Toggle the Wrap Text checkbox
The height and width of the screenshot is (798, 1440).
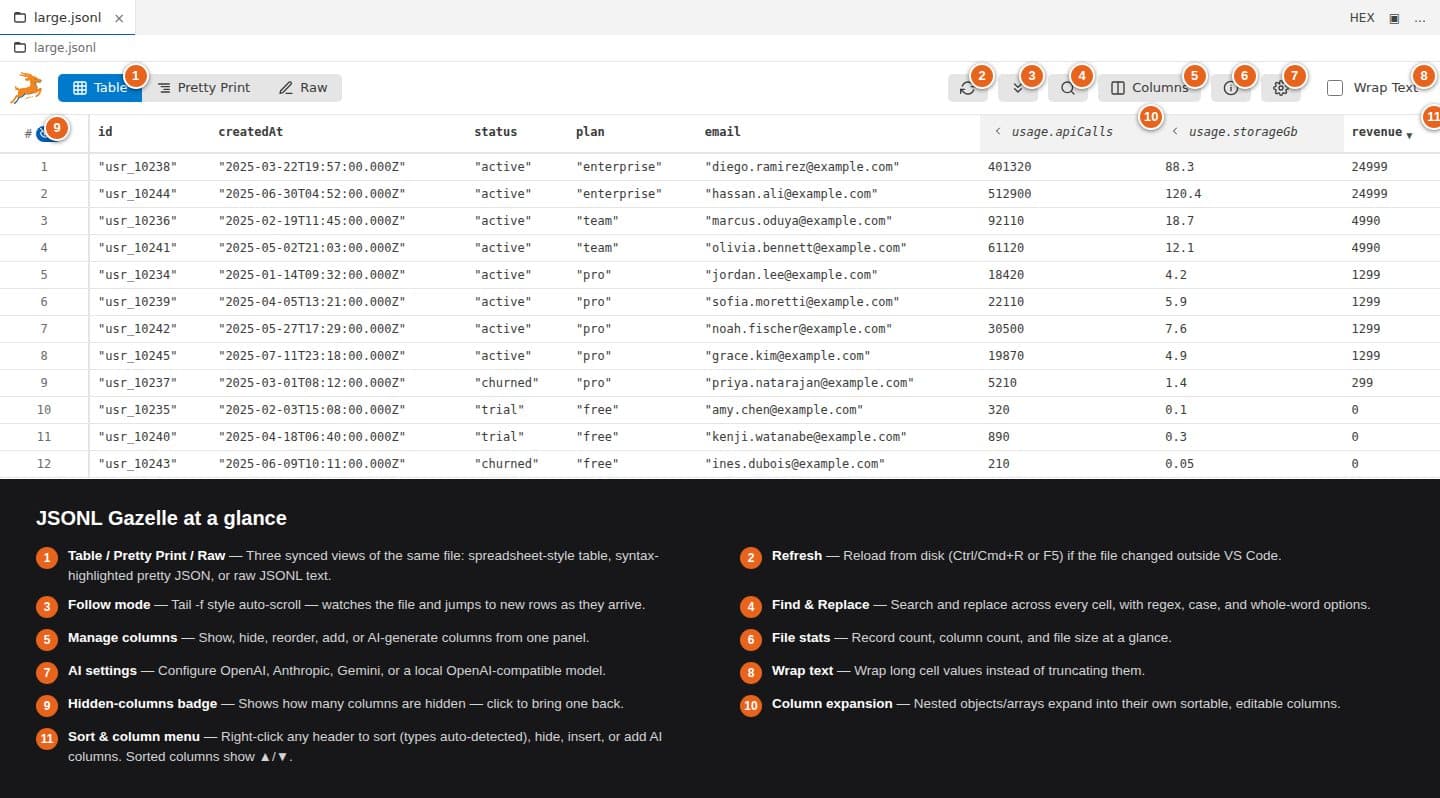click(1335, 88)
